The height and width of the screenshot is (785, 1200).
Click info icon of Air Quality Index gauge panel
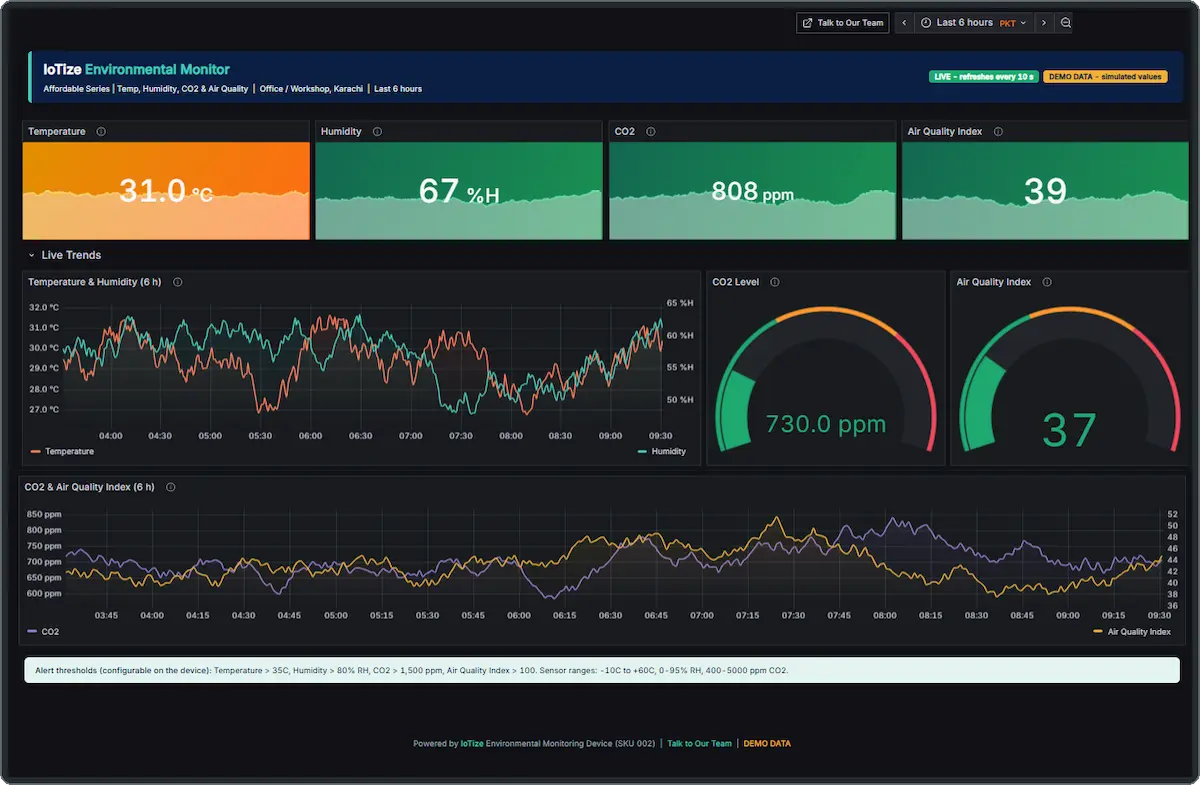pos(1047,282)
